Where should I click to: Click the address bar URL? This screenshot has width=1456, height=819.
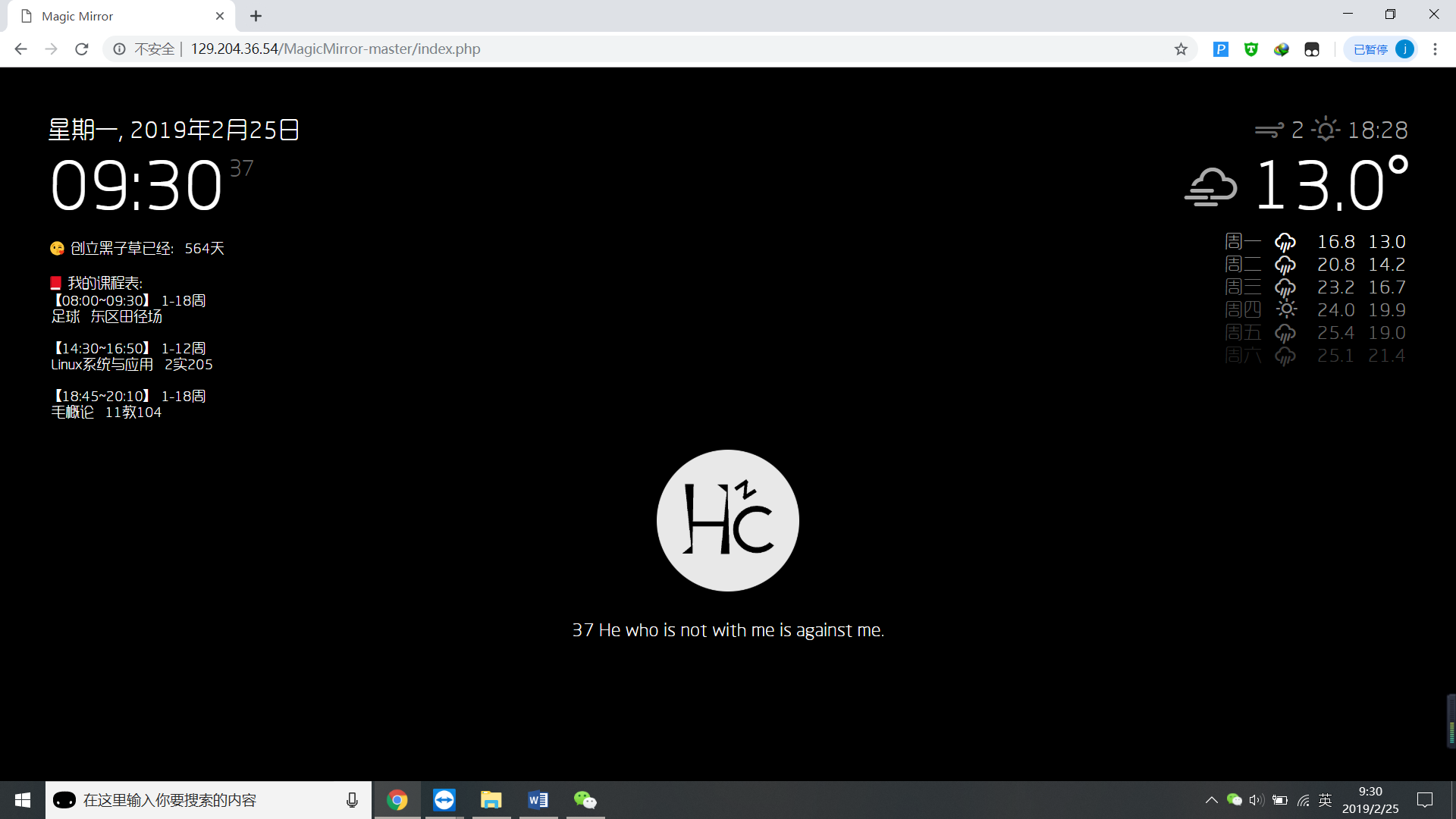[x=335, y=49]
